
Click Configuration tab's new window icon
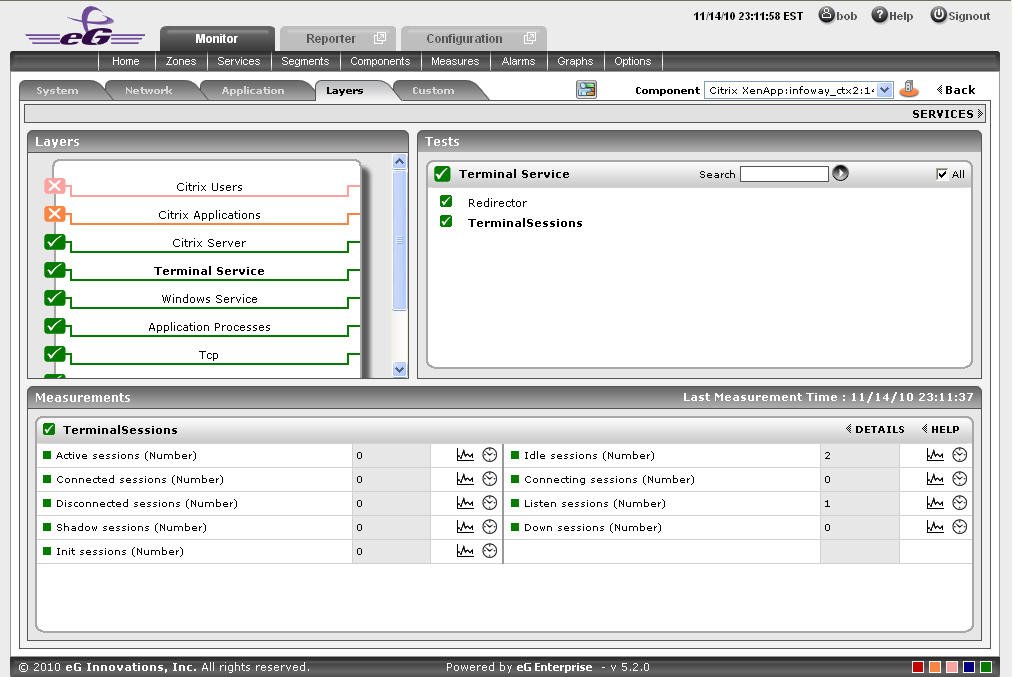[x=530, y=38]
